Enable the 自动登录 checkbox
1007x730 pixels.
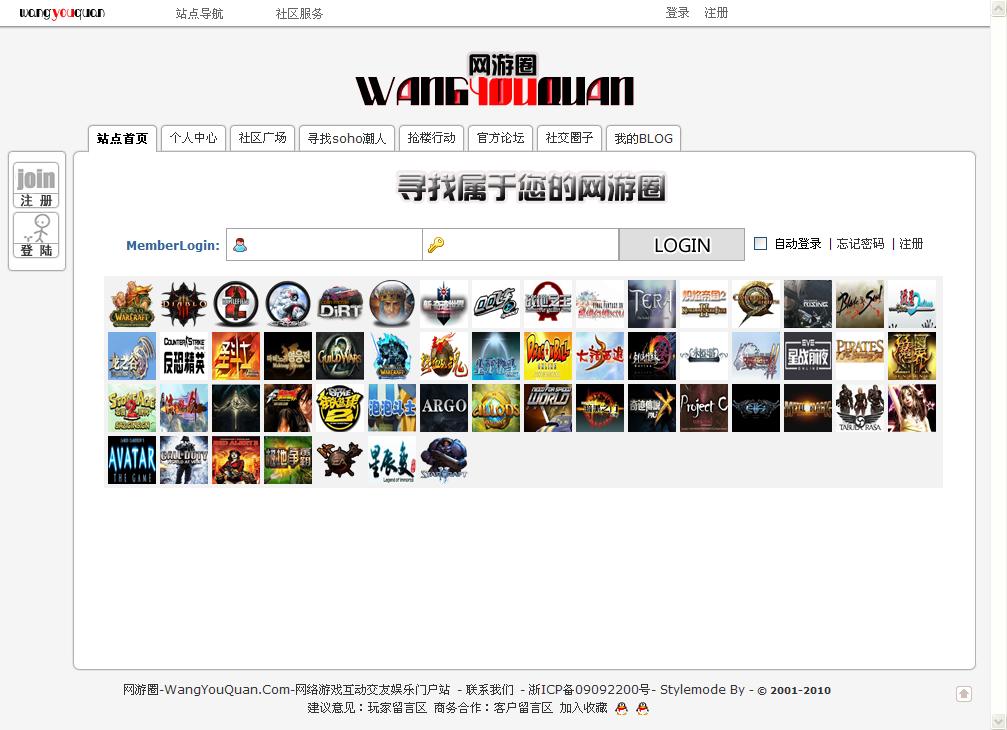[760, 243]
